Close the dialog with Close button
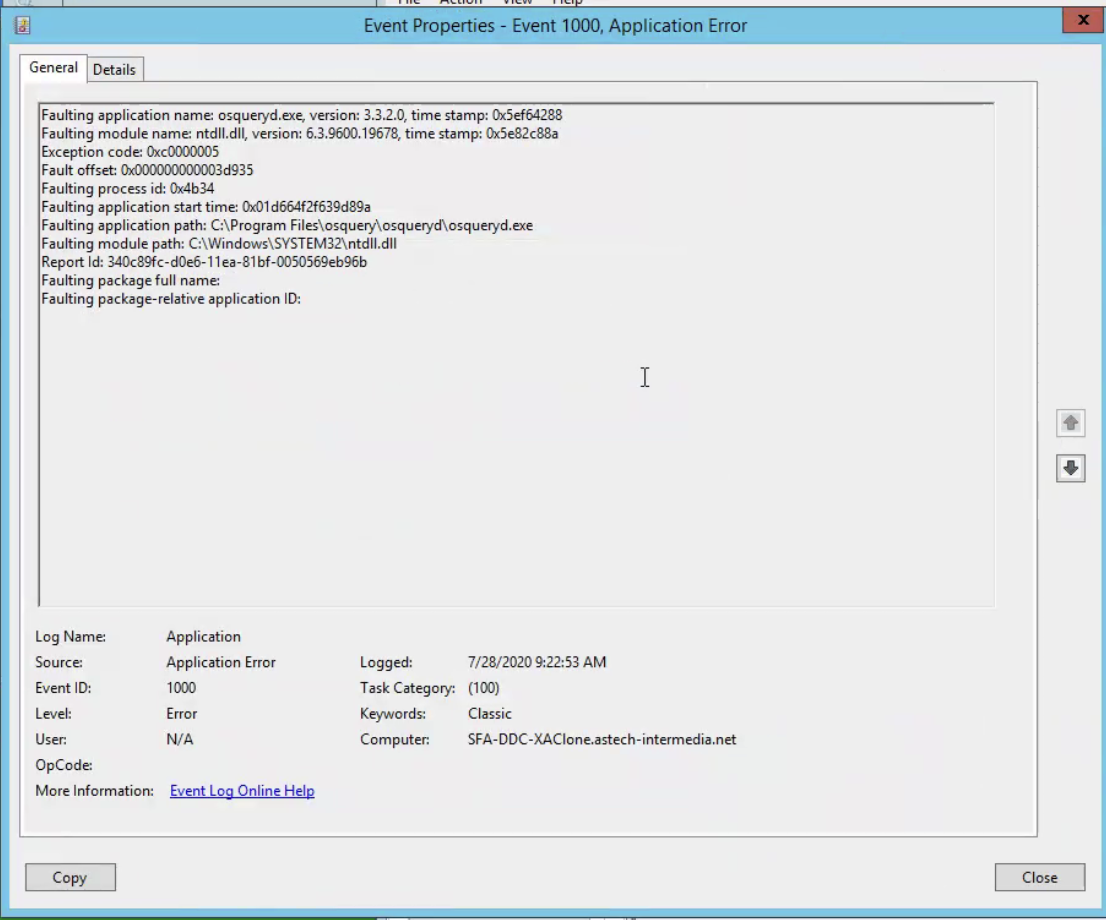Image resolution: width=1106 pixels, height=920 pixels. pos(1040,877)
